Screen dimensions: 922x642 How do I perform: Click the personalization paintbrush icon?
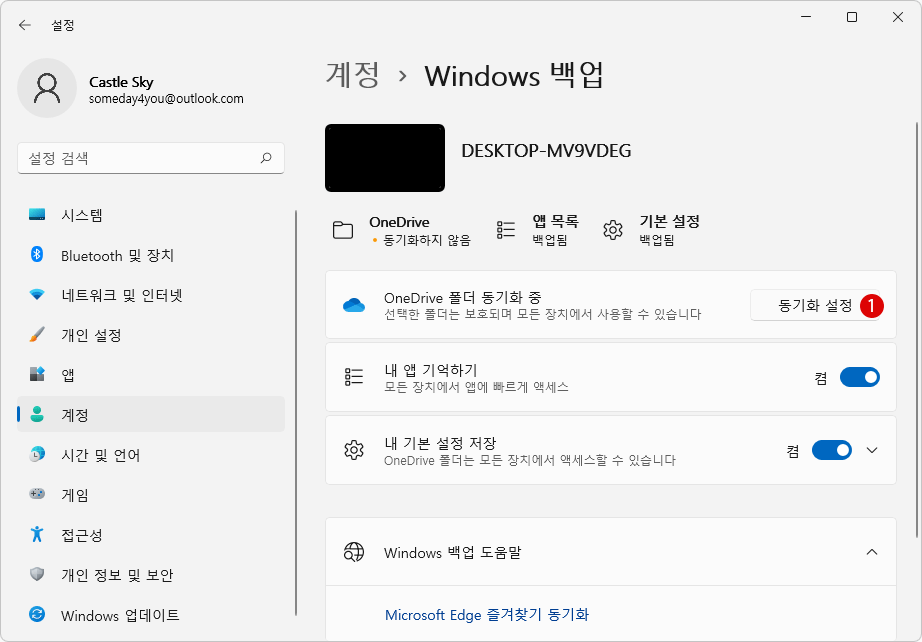(37, 335)
